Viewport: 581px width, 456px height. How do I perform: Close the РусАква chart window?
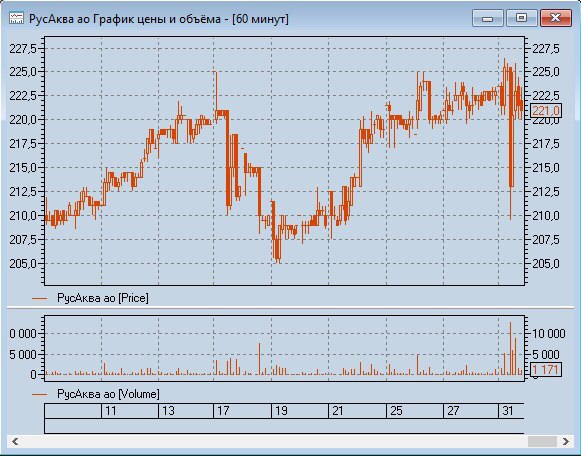[555, 18]
